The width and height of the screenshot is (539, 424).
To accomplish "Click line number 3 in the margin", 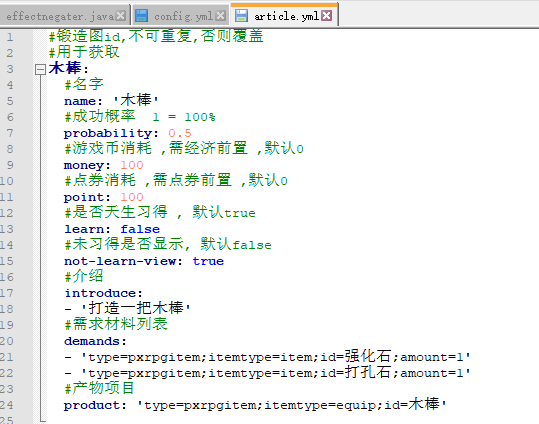I will 10,69.
